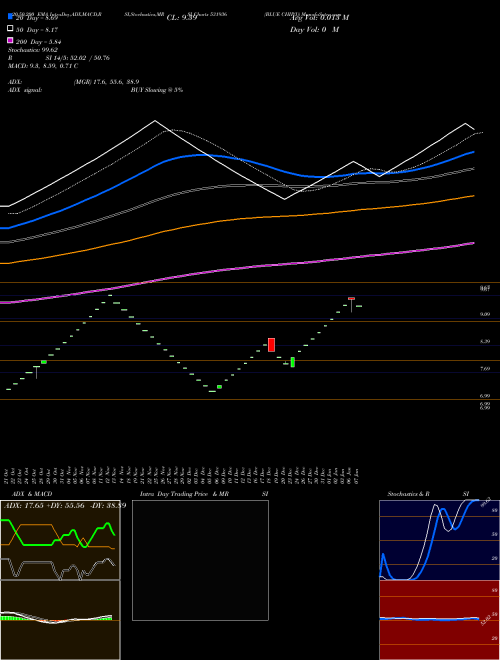Select the '20 Day - 8.69' legend text
This screenshot has height=660, width=500.
click(x=37, y=18)
